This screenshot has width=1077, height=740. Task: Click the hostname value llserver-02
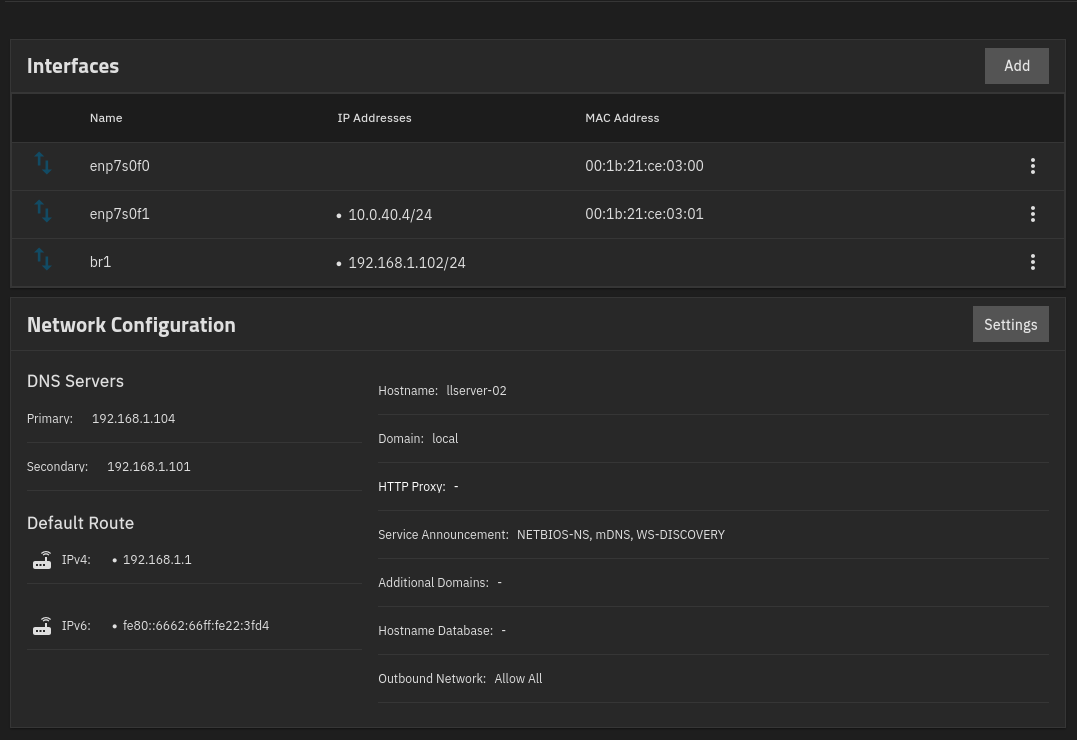point(476,391)
